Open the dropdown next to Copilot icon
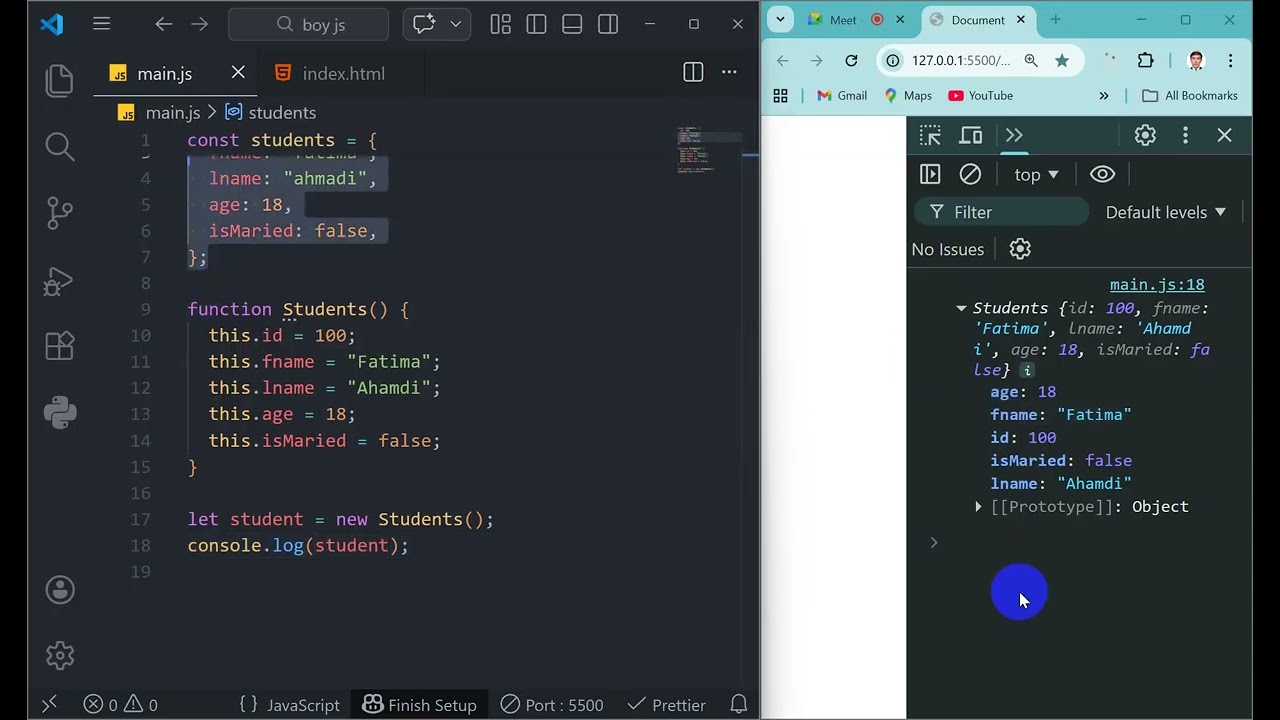This screenshot has width=1280, height=720. coord(456,24)
